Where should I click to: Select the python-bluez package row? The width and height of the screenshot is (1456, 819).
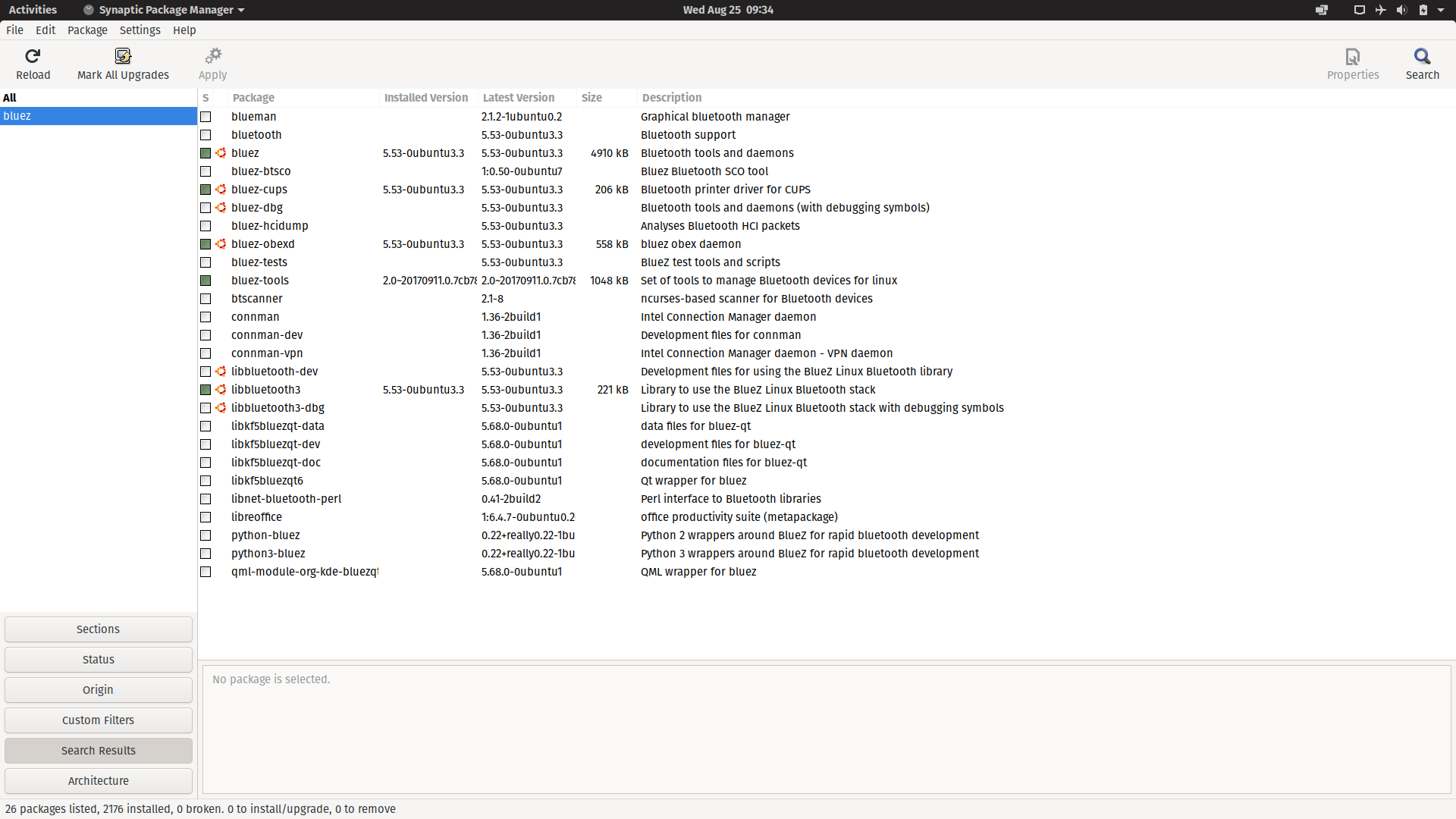pos(827,535)
